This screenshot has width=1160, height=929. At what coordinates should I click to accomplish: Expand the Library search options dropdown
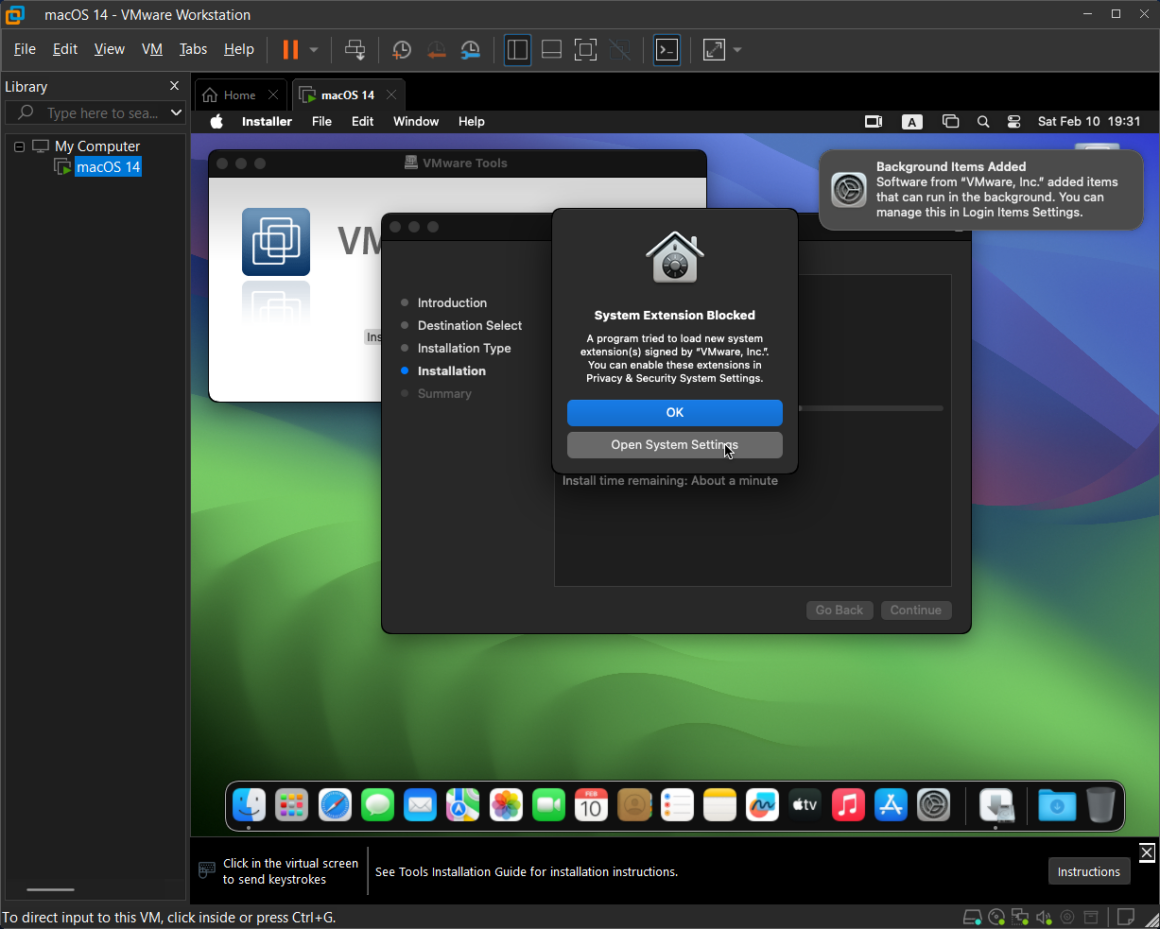pyautogui.click(x=176, y=112)
